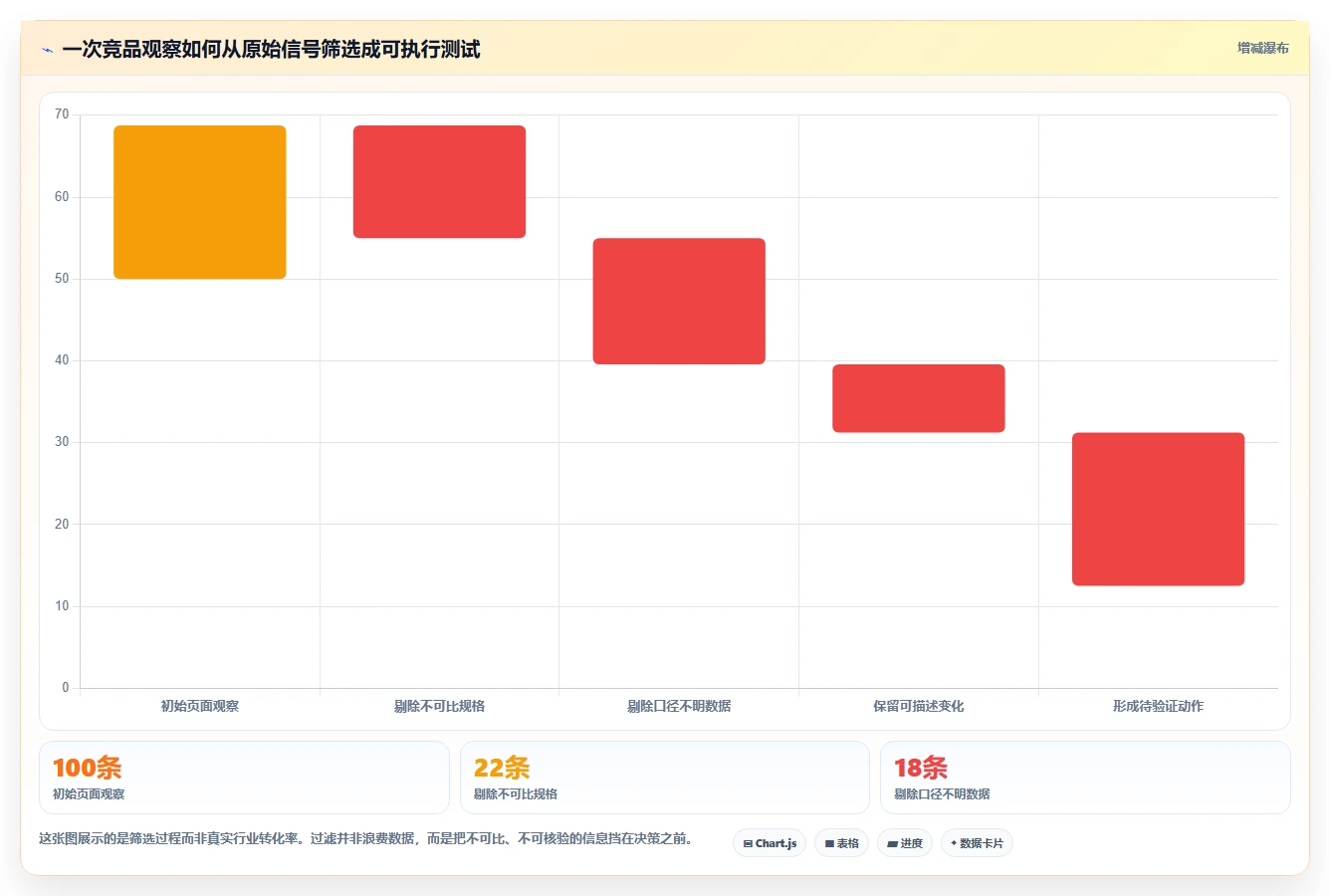The height and width of the screenshot is (896, 1330).
Task: Click the chart title 一次竞品观察如何从原始信号筛选成可执行测试
Action: [x=271, y=50]
